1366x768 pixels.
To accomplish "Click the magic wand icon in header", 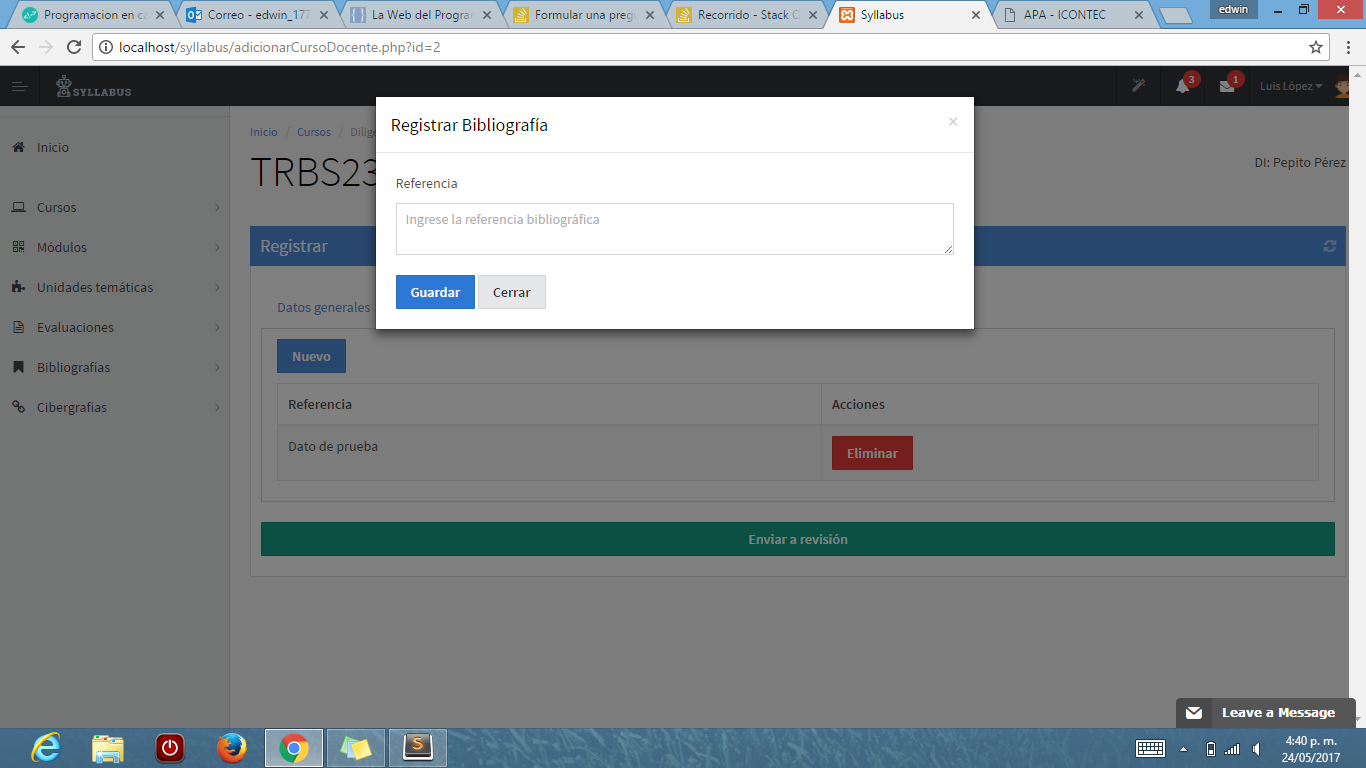I will 1138,86.
